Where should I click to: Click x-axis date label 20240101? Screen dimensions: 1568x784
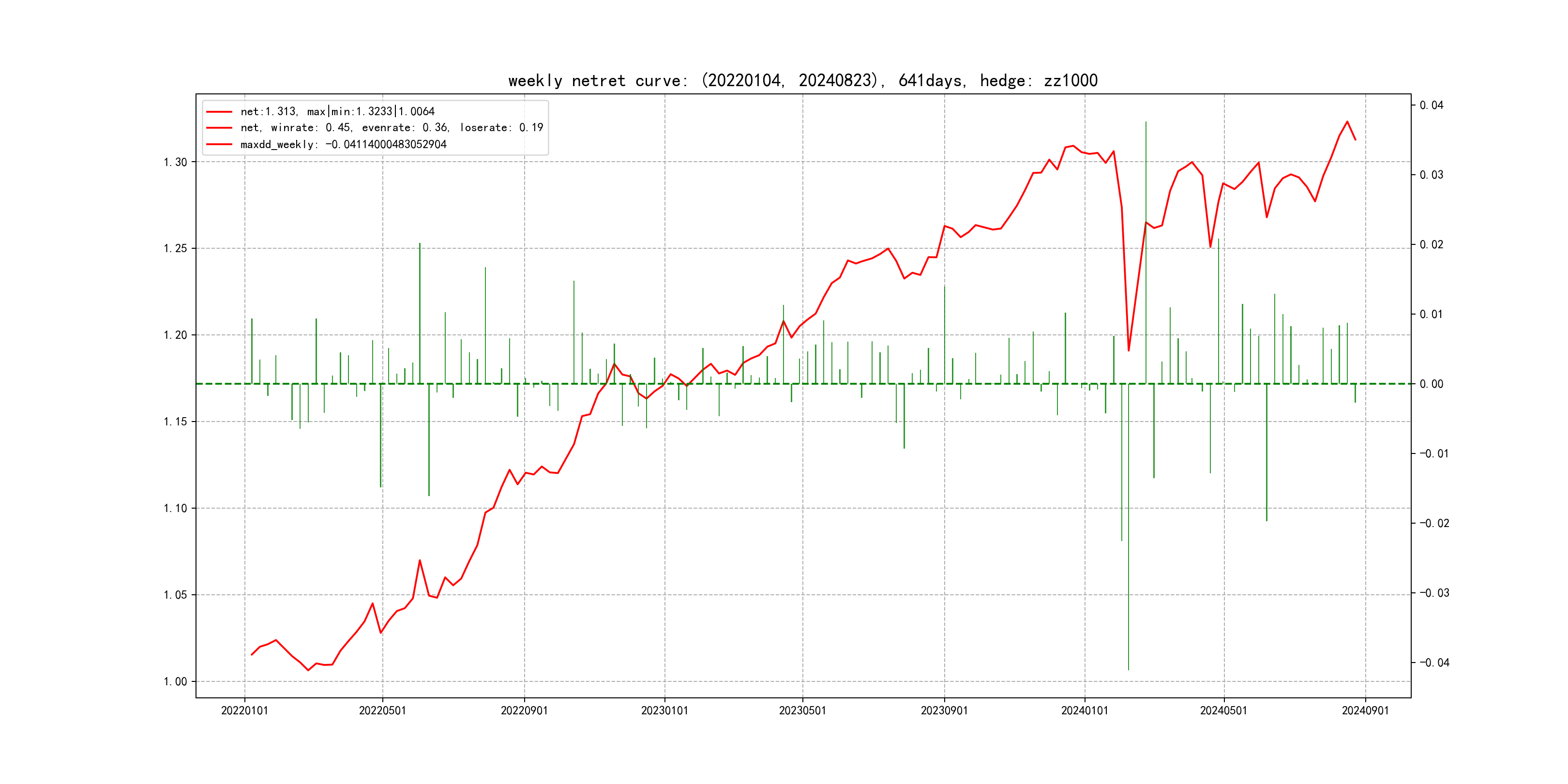click(1085, 710)
